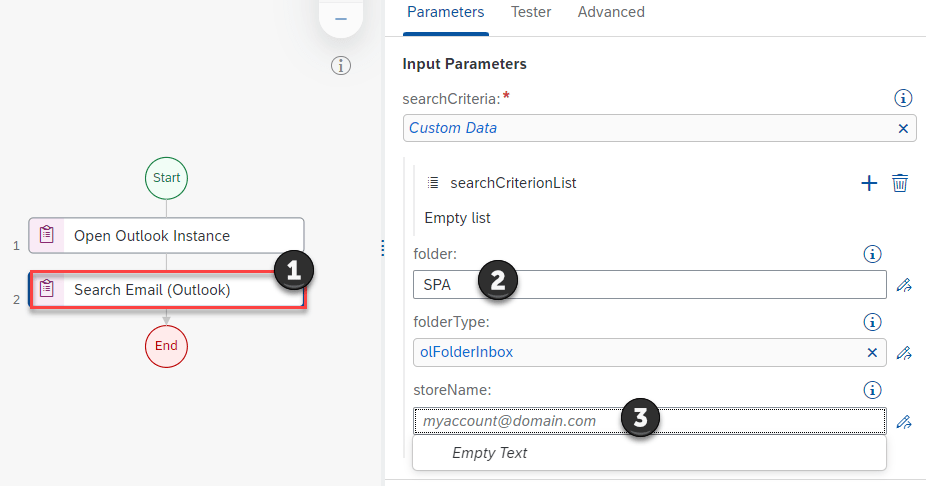
Task: Clear the Custom Data selection
Action: pyautogui.click(x=903, y=128)
